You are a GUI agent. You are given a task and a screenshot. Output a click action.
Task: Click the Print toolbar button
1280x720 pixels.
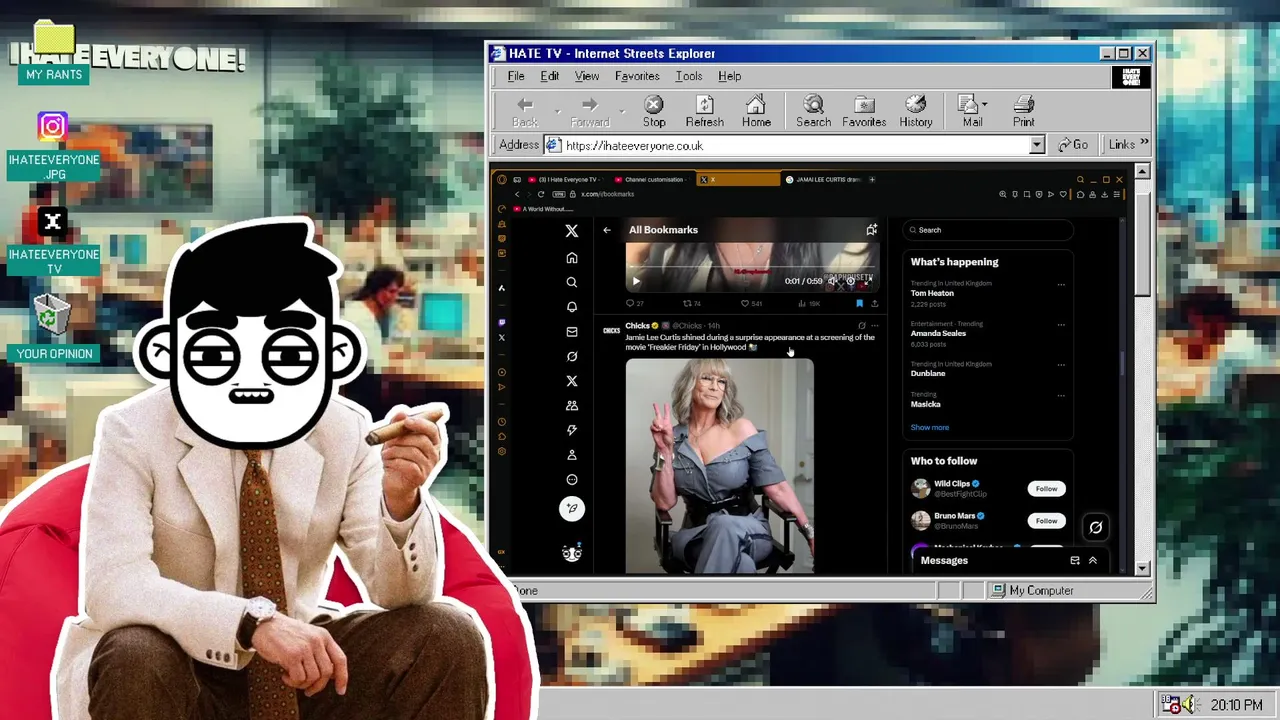pyautogui.click(x=1023, y=112)
